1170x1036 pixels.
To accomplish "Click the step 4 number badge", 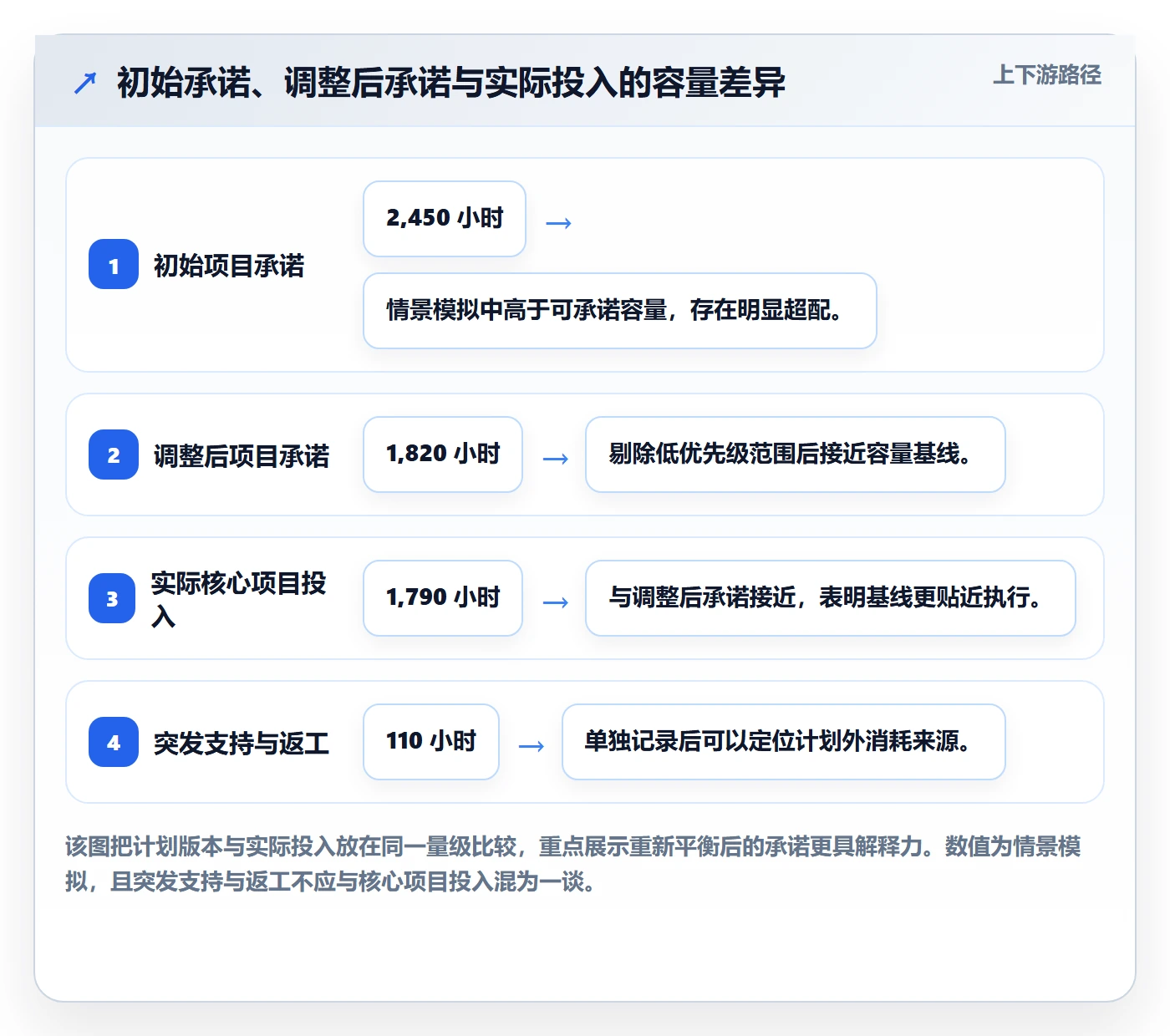I will [114, 742].
